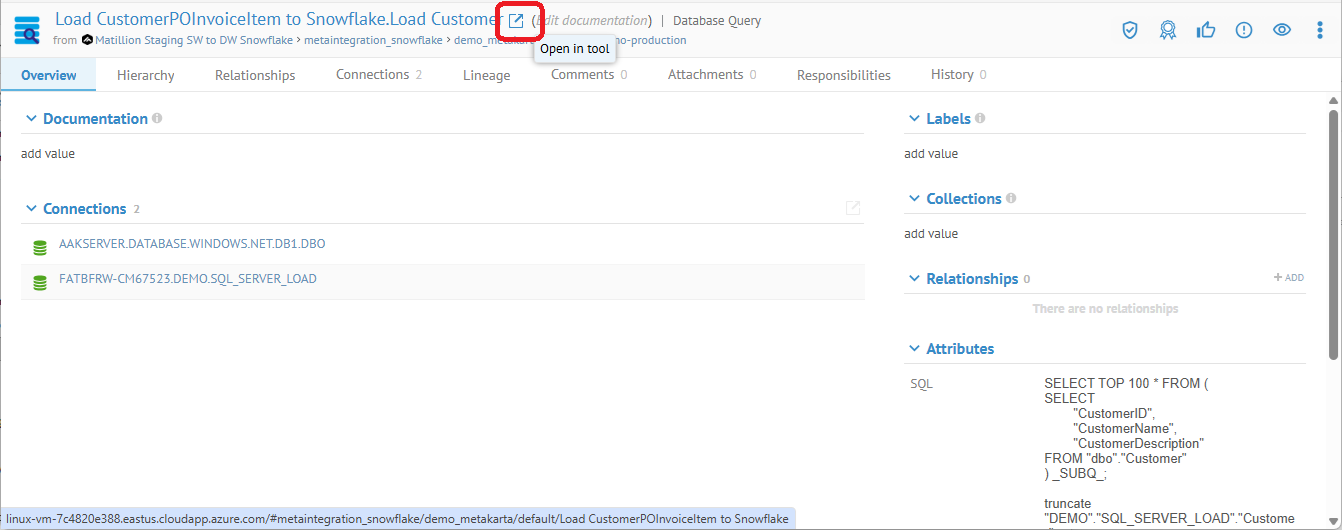Screen dimensions: 1342x530
Task: Click the certify ribbon badge icon
Action: pos(1167,30)
